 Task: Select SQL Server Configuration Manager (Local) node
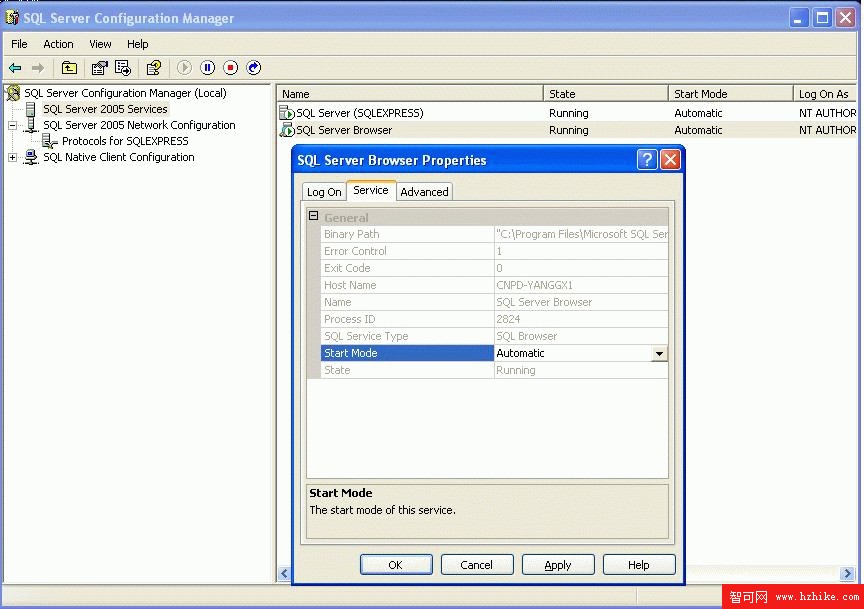pos(125,93)
